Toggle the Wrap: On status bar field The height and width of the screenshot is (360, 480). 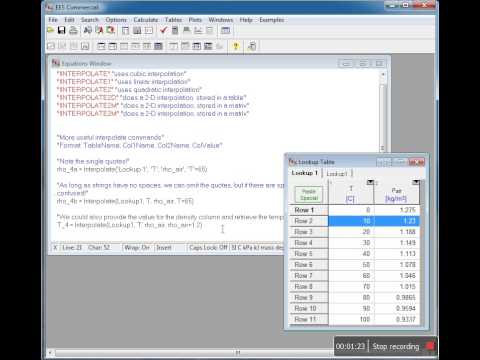click(x=137, y=248)
